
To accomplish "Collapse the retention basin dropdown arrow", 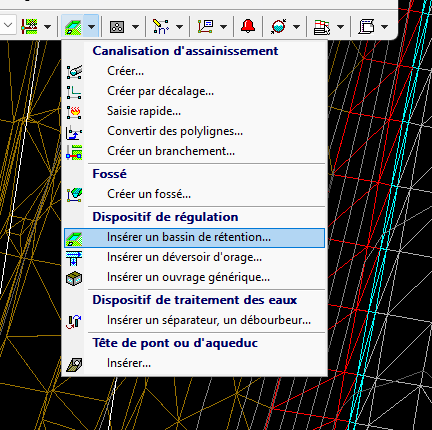I will (91, 26).
